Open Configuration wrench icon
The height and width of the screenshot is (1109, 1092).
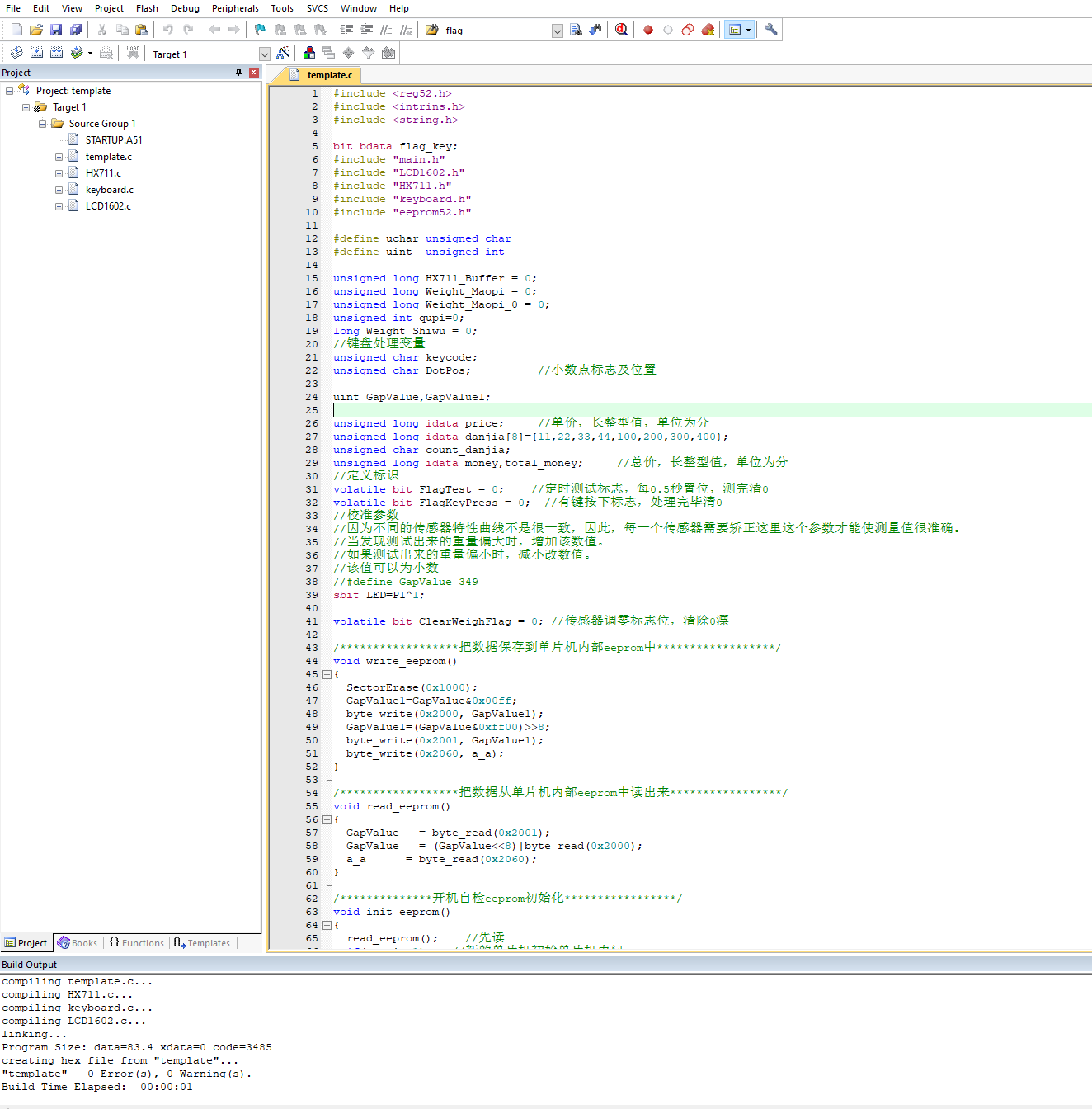pyautogui.click(x=771, y=30)
